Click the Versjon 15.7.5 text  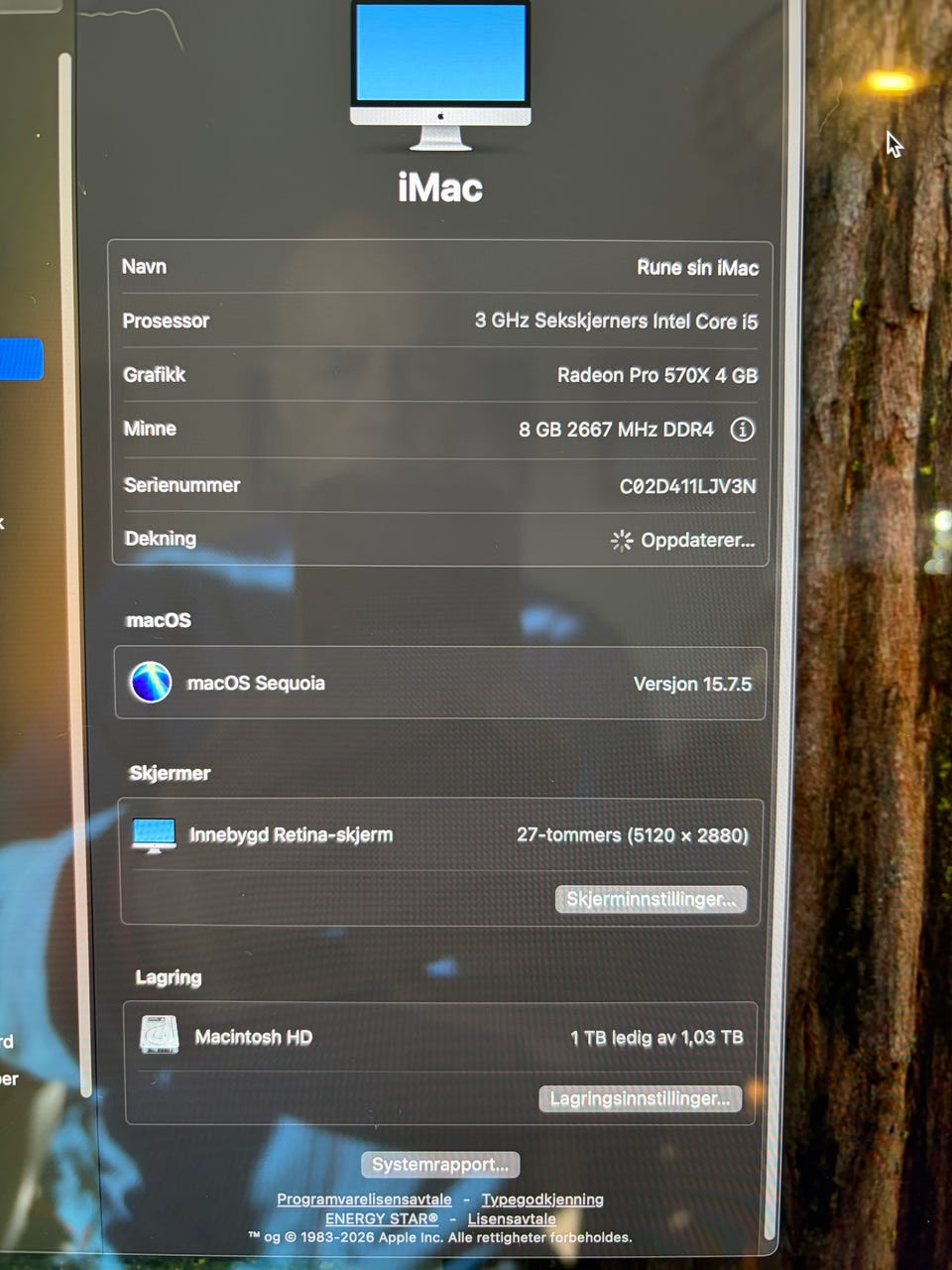coord(692,685)
